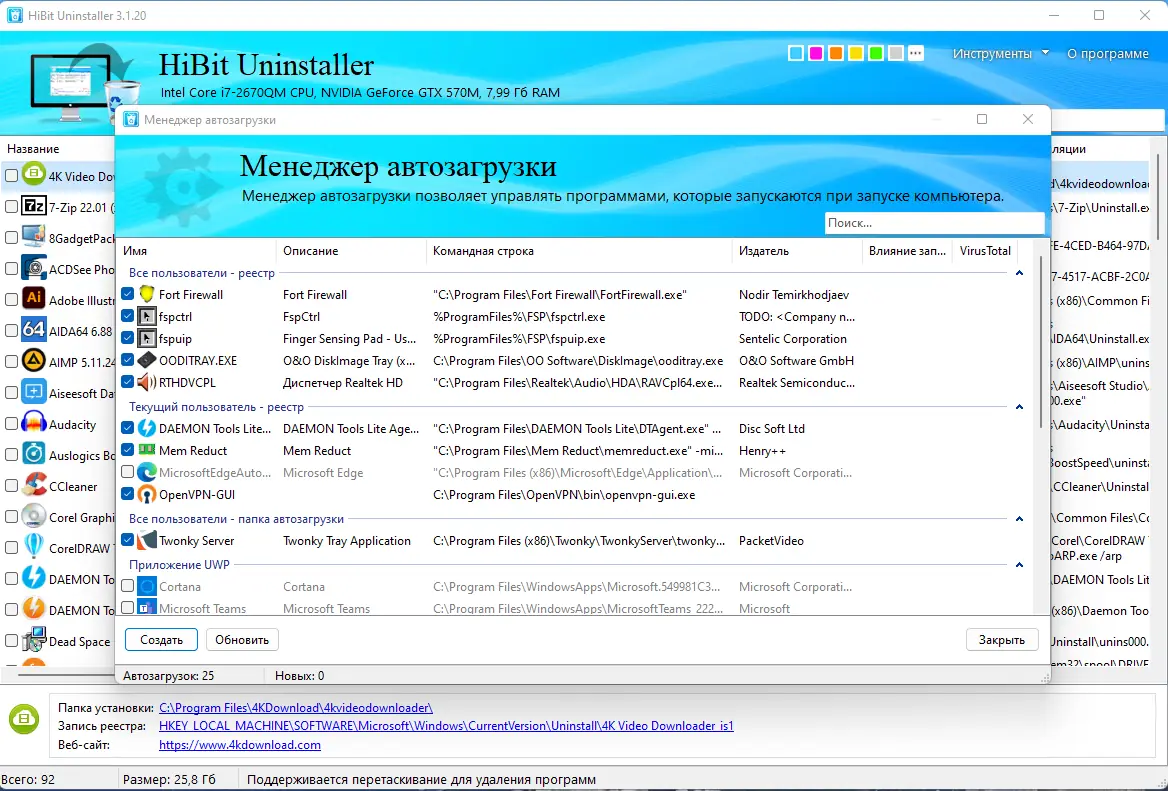This screenshot has width=1168, height=791.
Task: Click the Обновить button
Action: point(242,640)
